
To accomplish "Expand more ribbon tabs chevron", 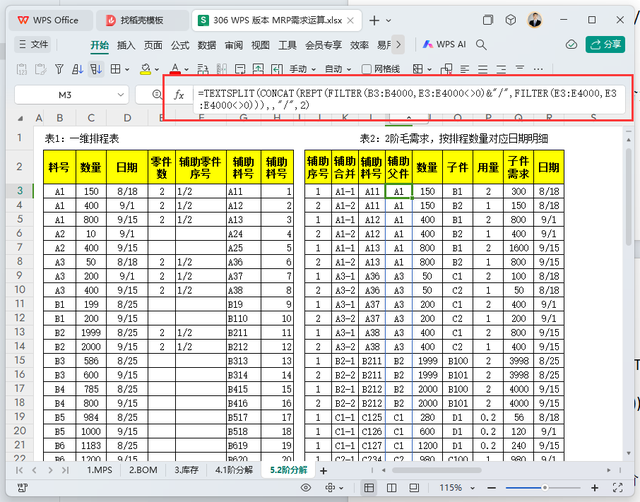I will [x=398, y=44].
